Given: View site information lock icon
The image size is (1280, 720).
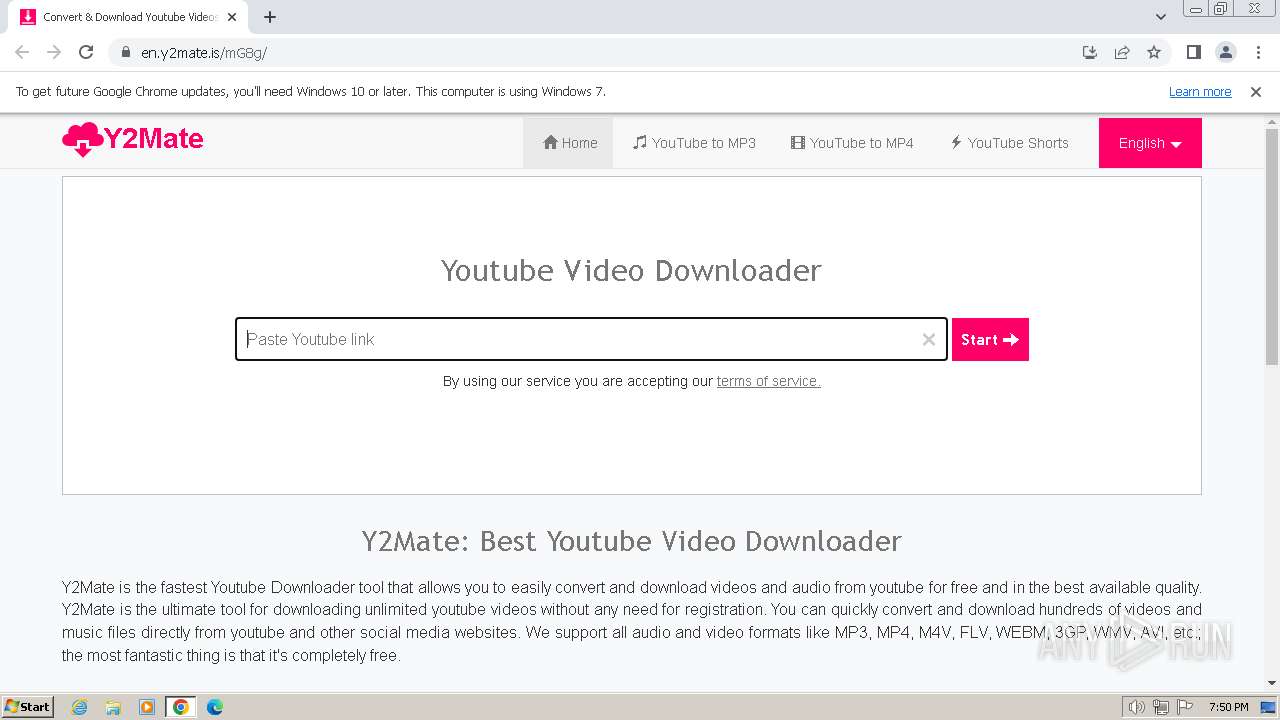Looking at the screenshot, I should pos(125,52).
